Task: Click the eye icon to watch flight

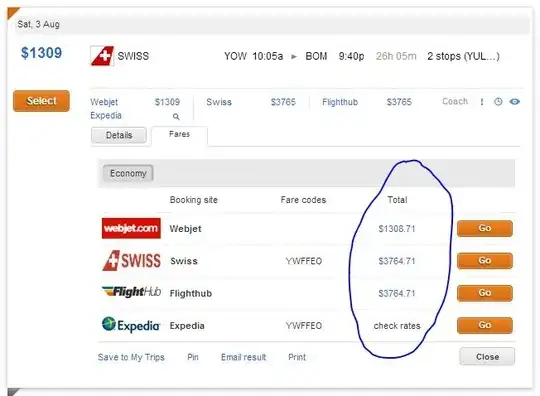Action: (x=515, y=102)
